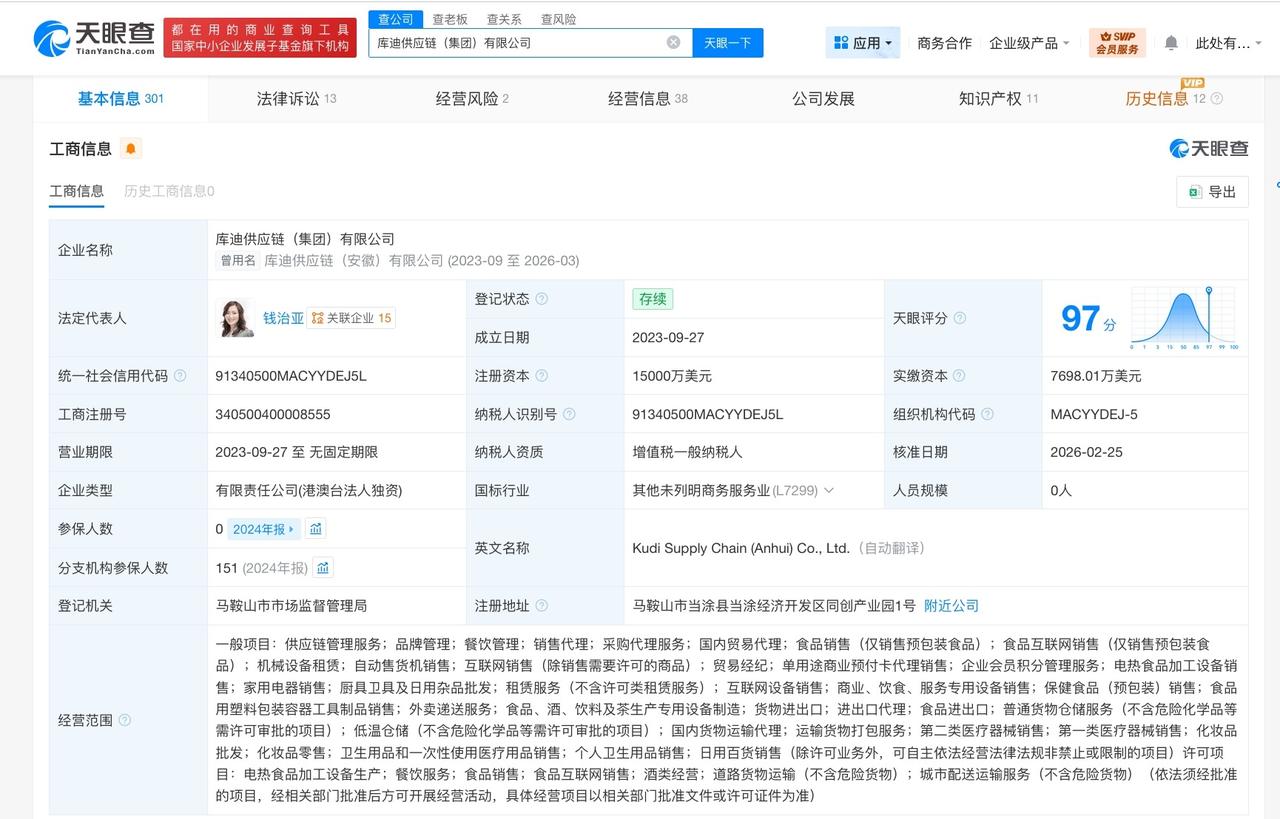The height and width of the screenshot is (819, 1280).
Task: Click the trend chart icon beside 参保人数
Action: pos(316,528)
